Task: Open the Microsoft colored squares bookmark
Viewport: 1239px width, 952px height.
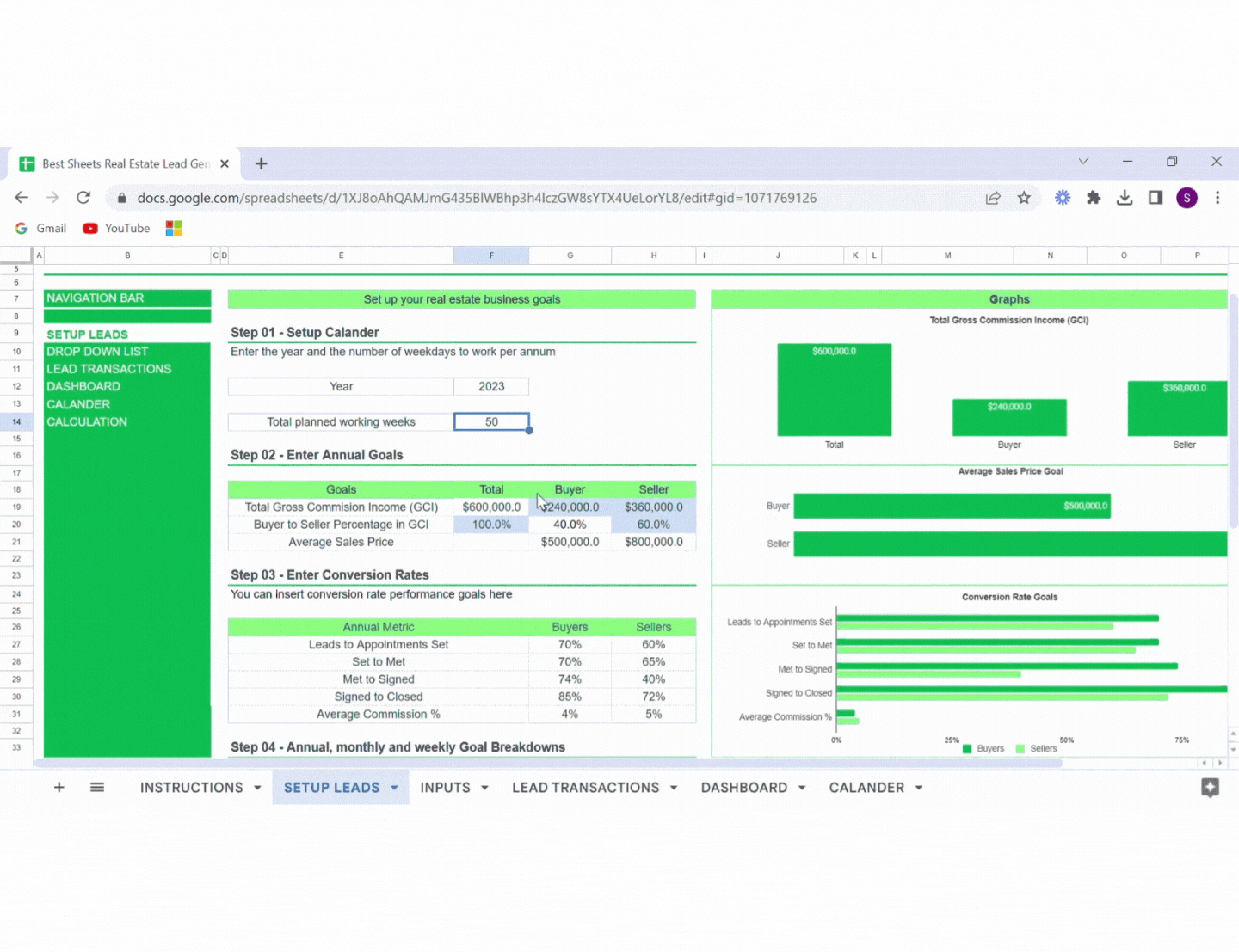Action: (174, 229)
